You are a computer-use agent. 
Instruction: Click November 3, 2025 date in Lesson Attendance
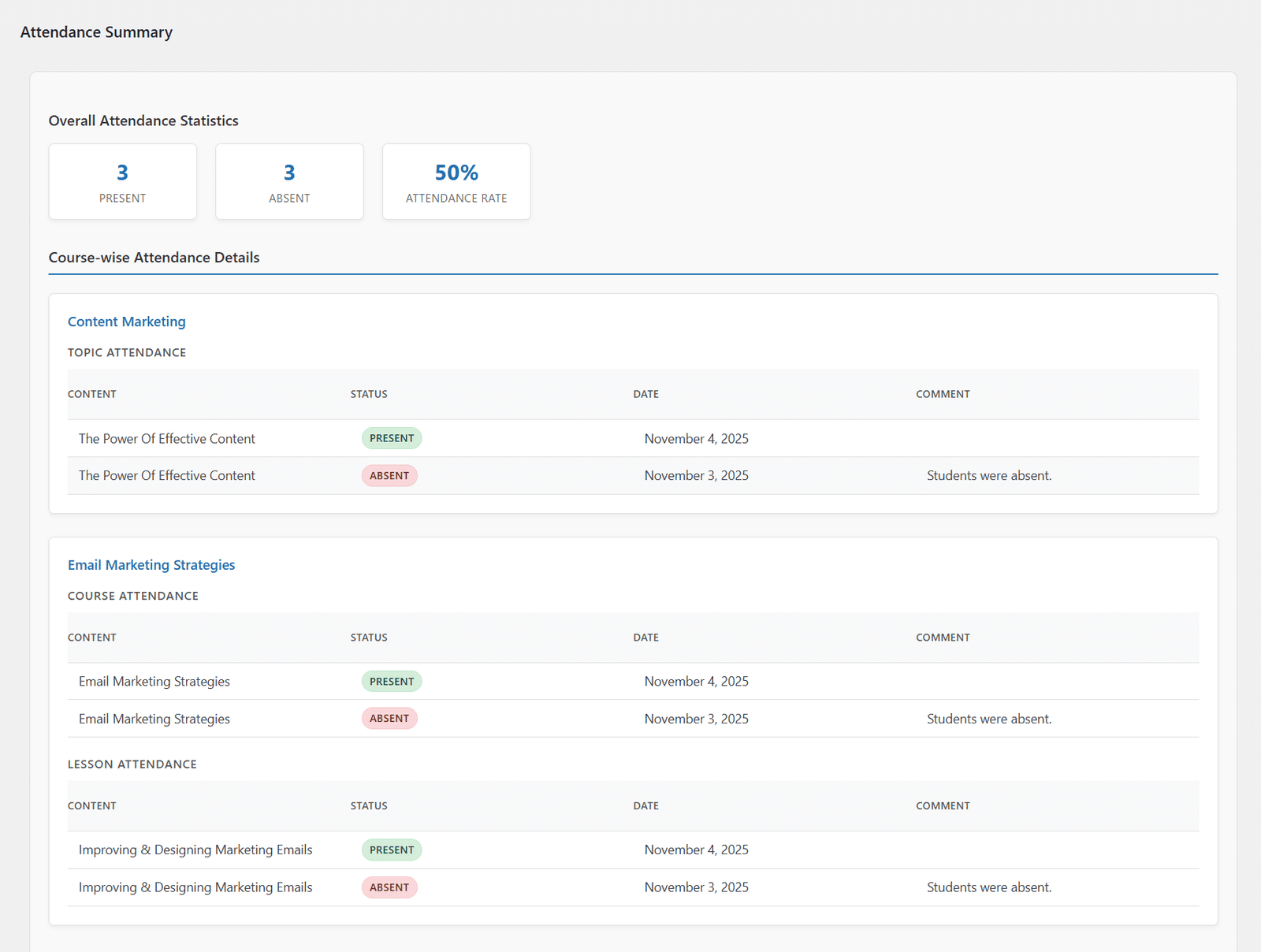[x=697, y=887]
